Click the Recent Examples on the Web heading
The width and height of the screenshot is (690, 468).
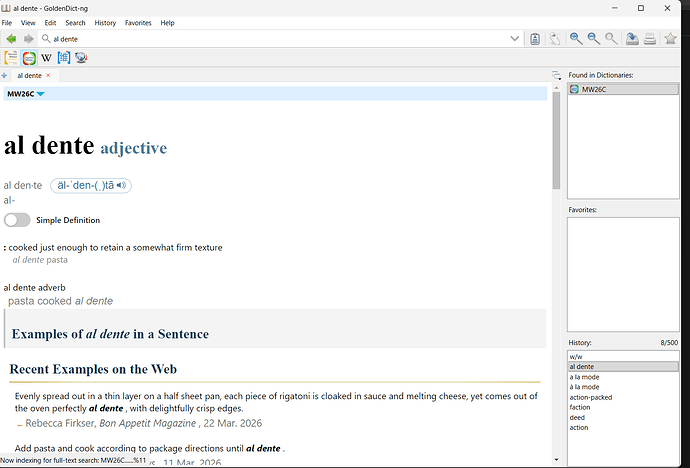pos(93,369)
